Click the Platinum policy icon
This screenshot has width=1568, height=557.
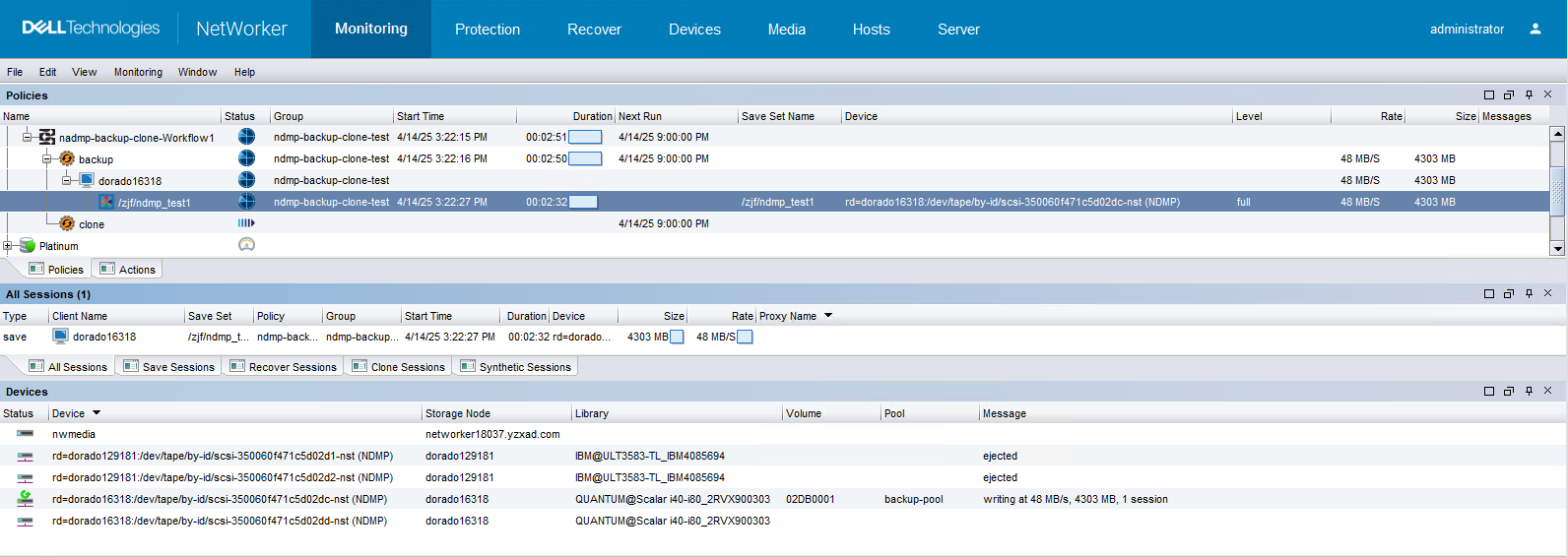(x=28, y=245)
